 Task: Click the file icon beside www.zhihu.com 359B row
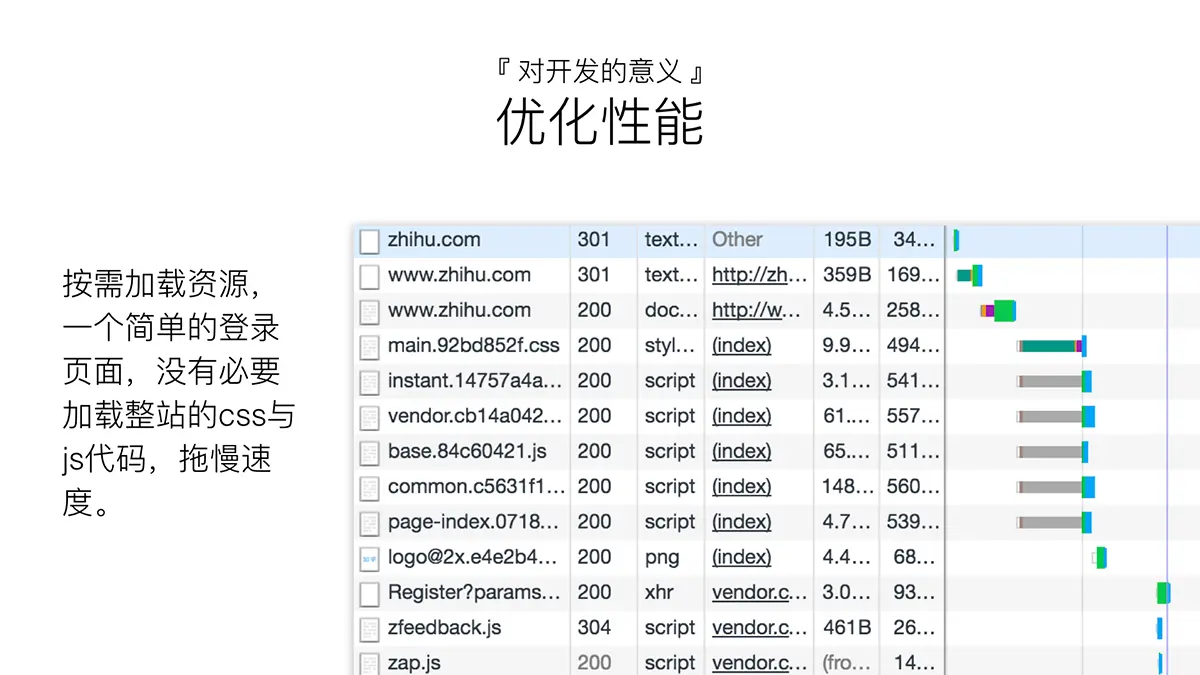click(370, 276)
